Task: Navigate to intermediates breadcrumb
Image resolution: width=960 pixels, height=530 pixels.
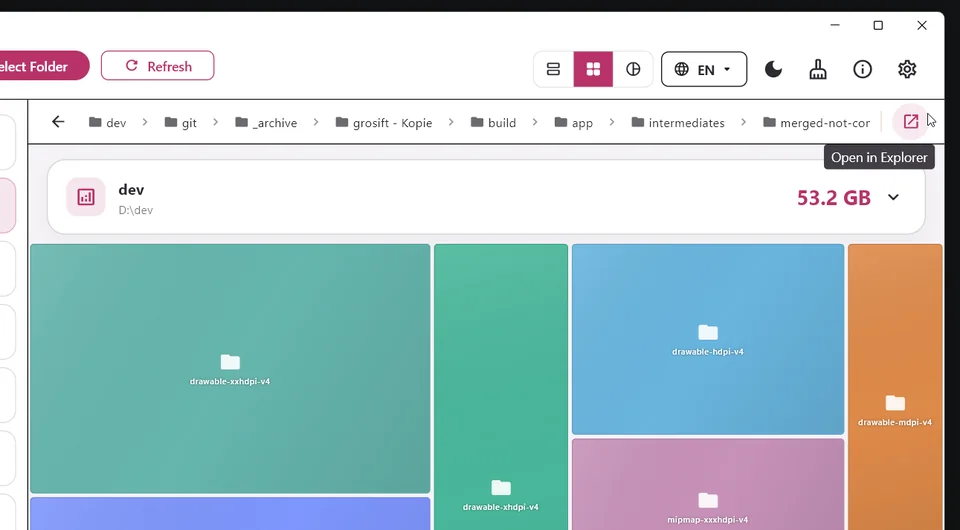Action: pos(678,123)
